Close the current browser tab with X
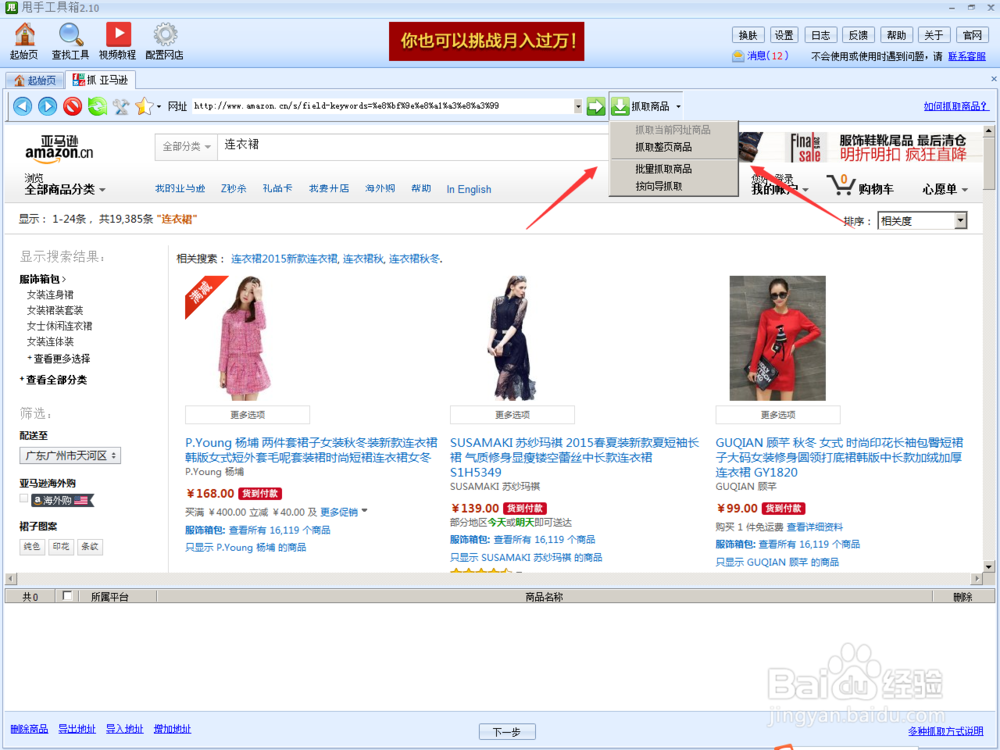 993,79
